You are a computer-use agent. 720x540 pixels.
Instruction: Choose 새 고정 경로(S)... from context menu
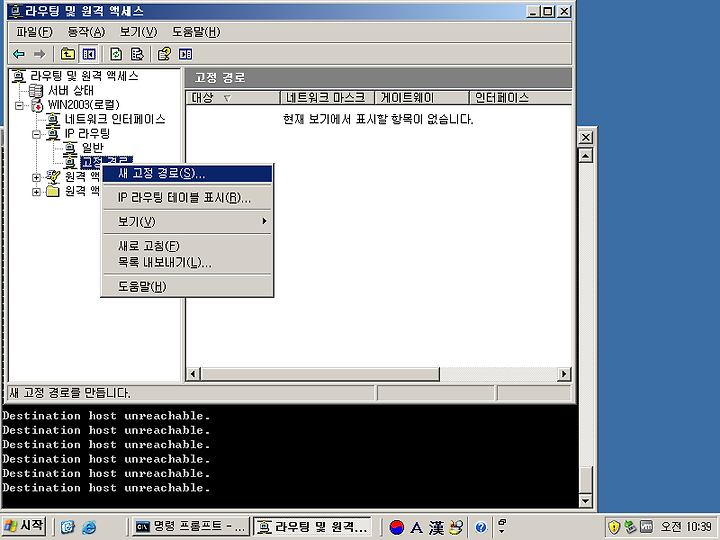pos(187,174)
